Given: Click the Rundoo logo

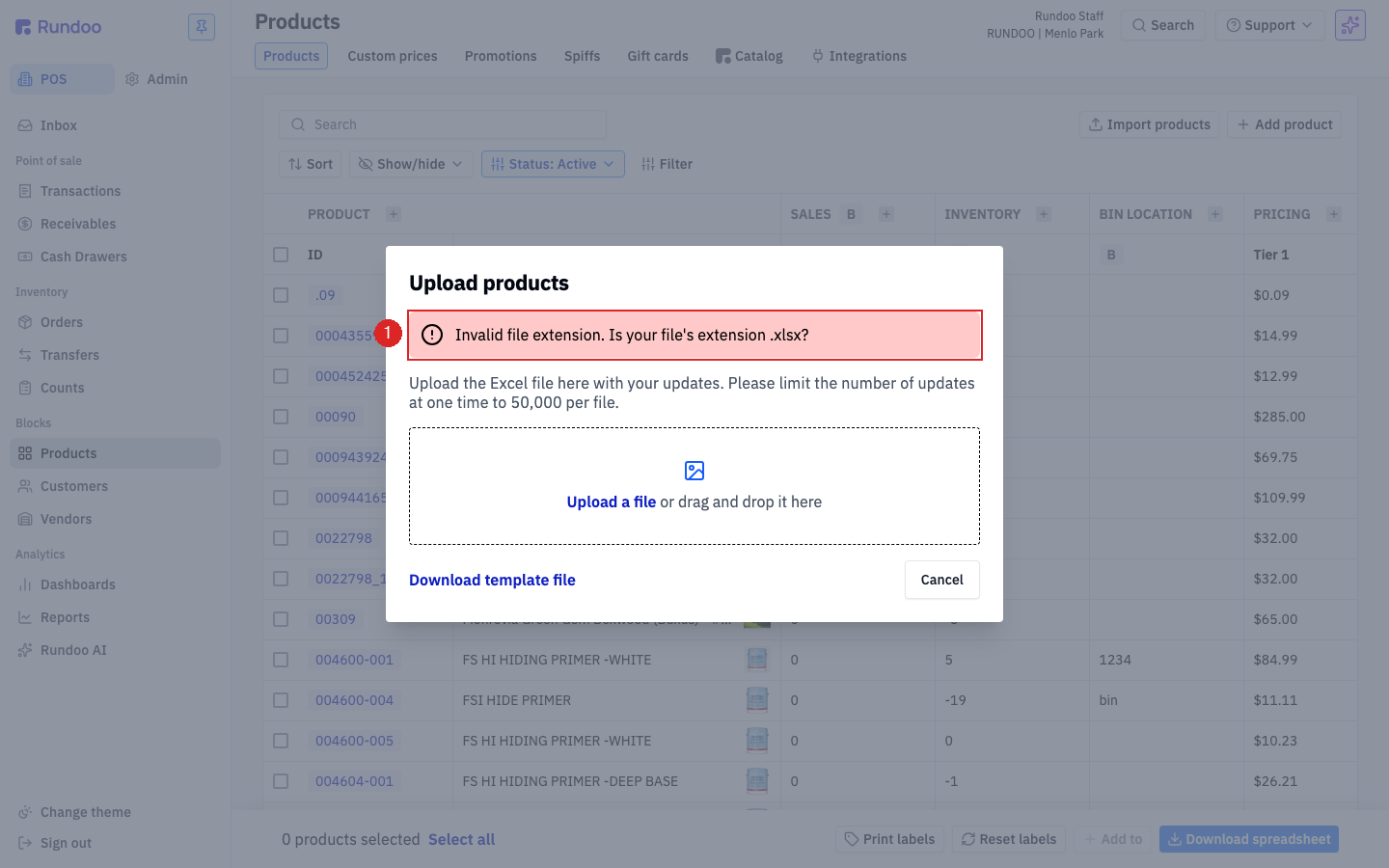Looking at the screenshot, I should 59,27.
